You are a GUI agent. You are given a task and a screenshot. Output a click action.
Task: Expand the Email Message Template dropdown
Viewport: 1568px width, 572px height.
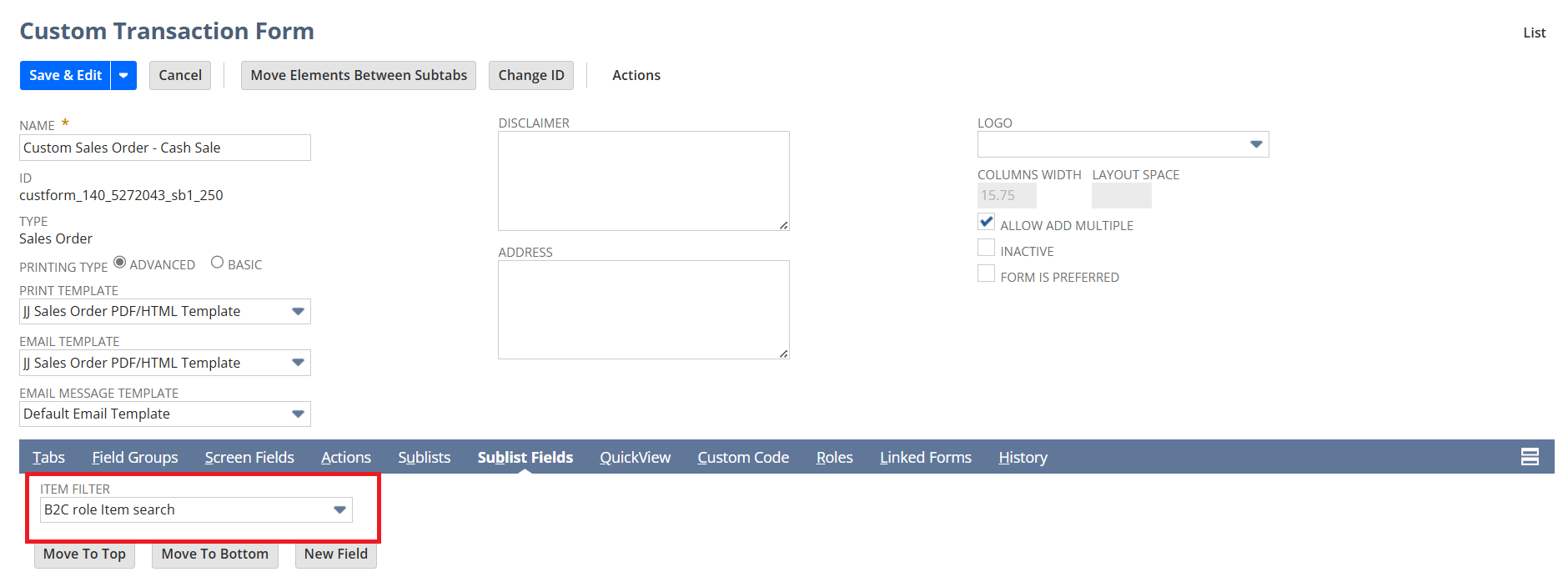point(298,414)
